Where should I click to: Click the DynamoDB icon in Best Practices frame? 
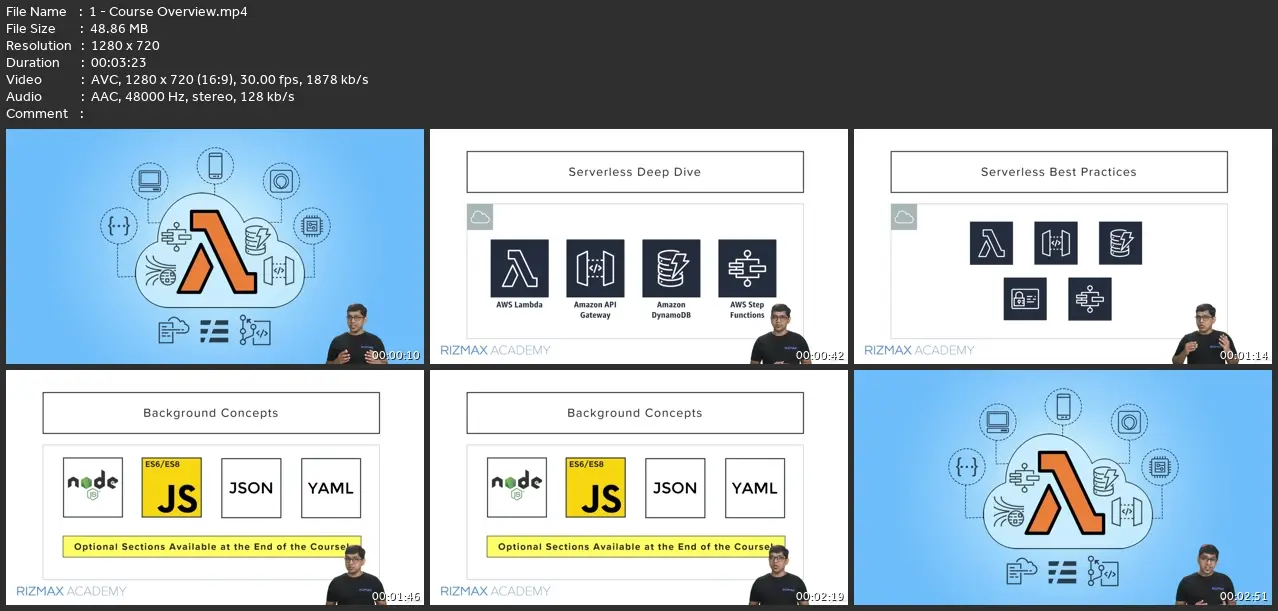coord(1120,243)
